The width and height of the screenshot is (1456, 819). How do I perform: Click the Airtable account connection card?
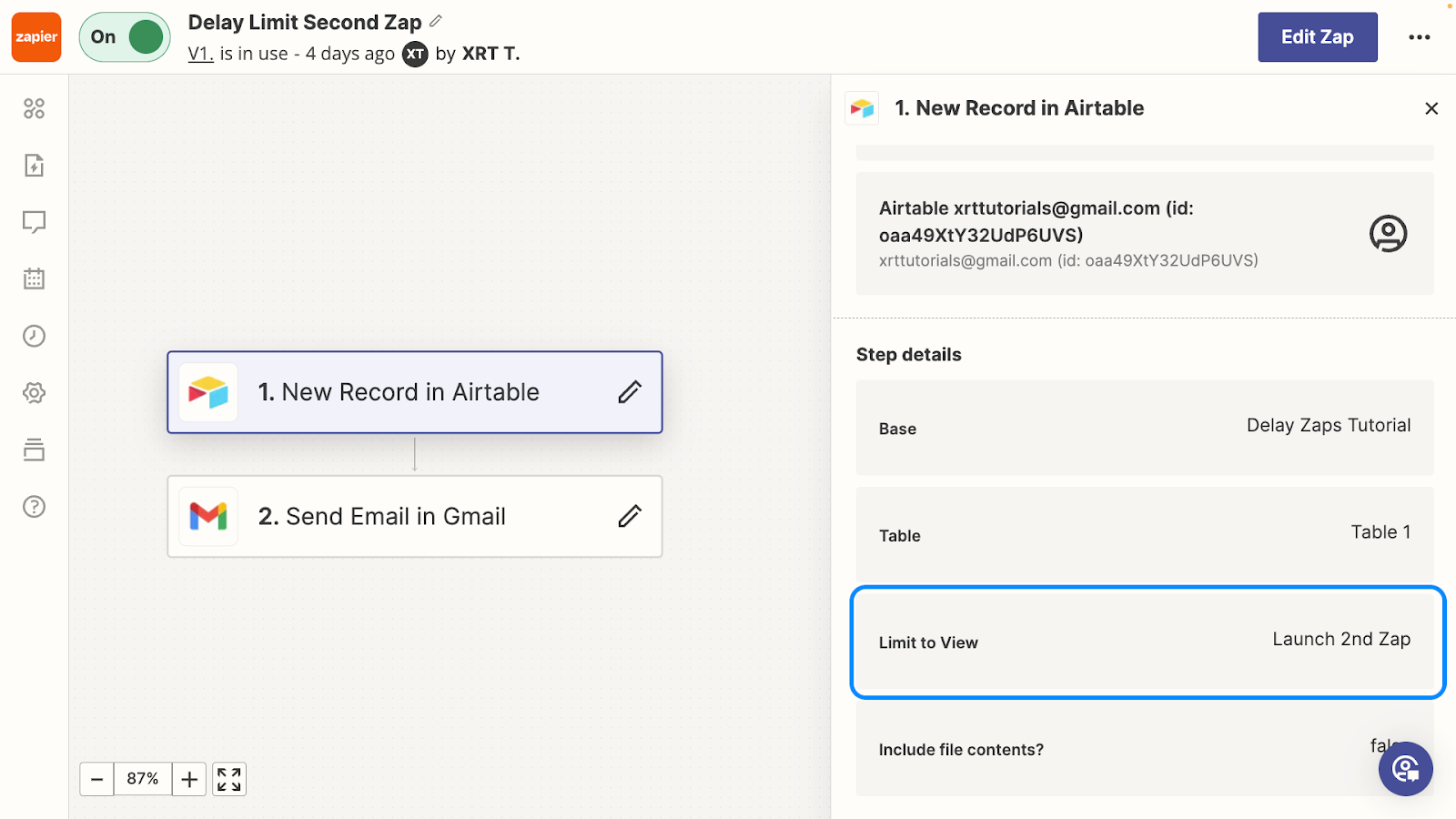click(x=1145, y=234)
